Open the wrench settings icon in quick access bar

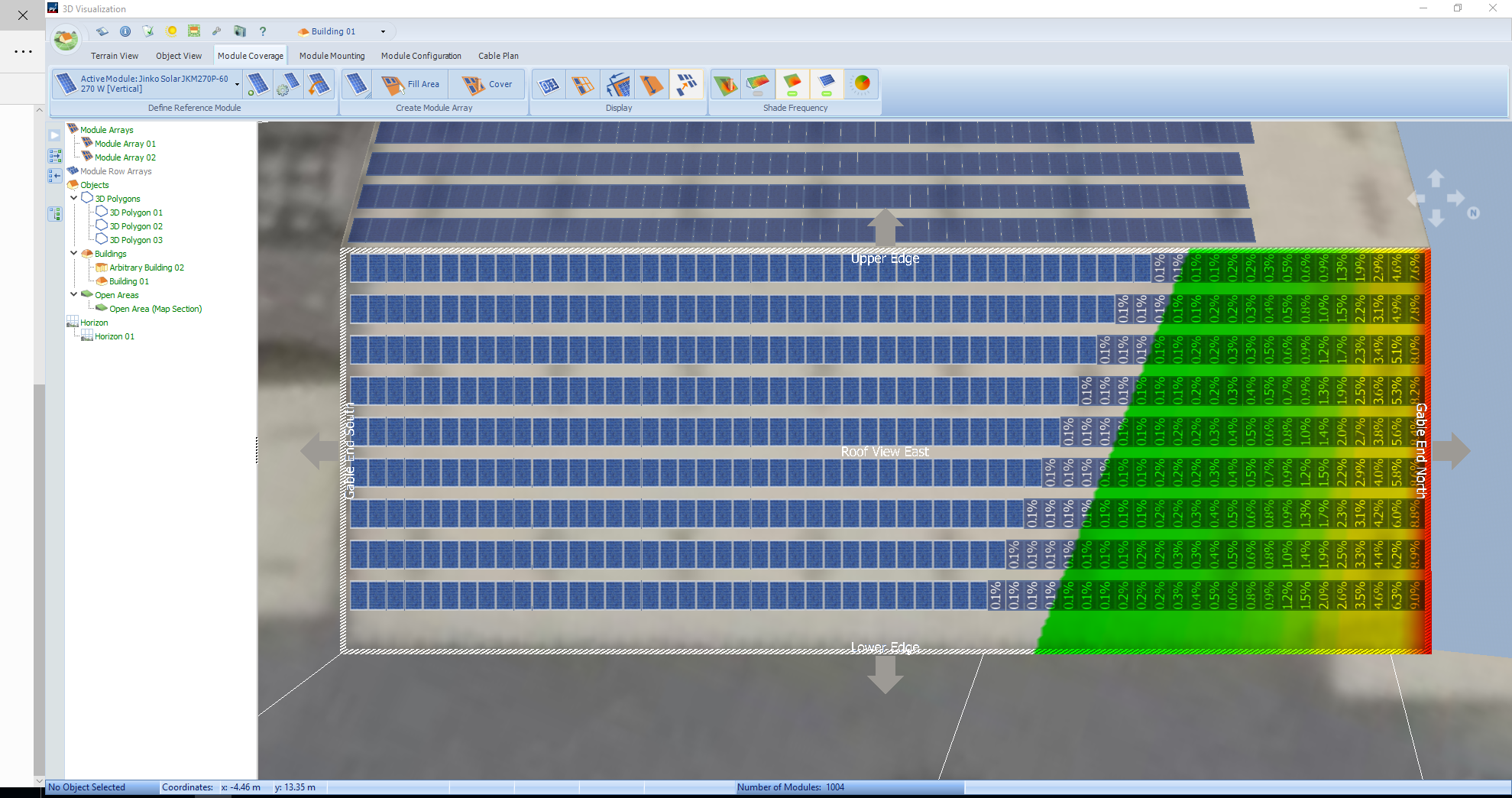[x=217, y=31]
